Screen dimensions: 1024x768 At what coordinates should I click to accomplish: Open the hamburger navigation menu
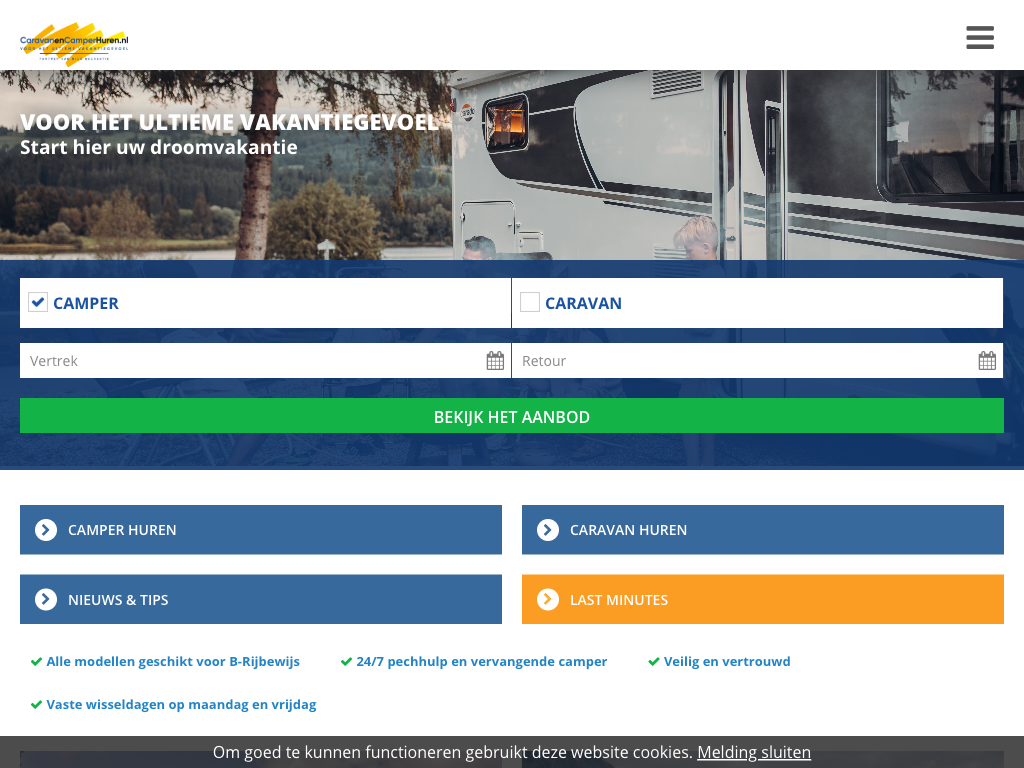pyautogui.click(x=979, y=38)
